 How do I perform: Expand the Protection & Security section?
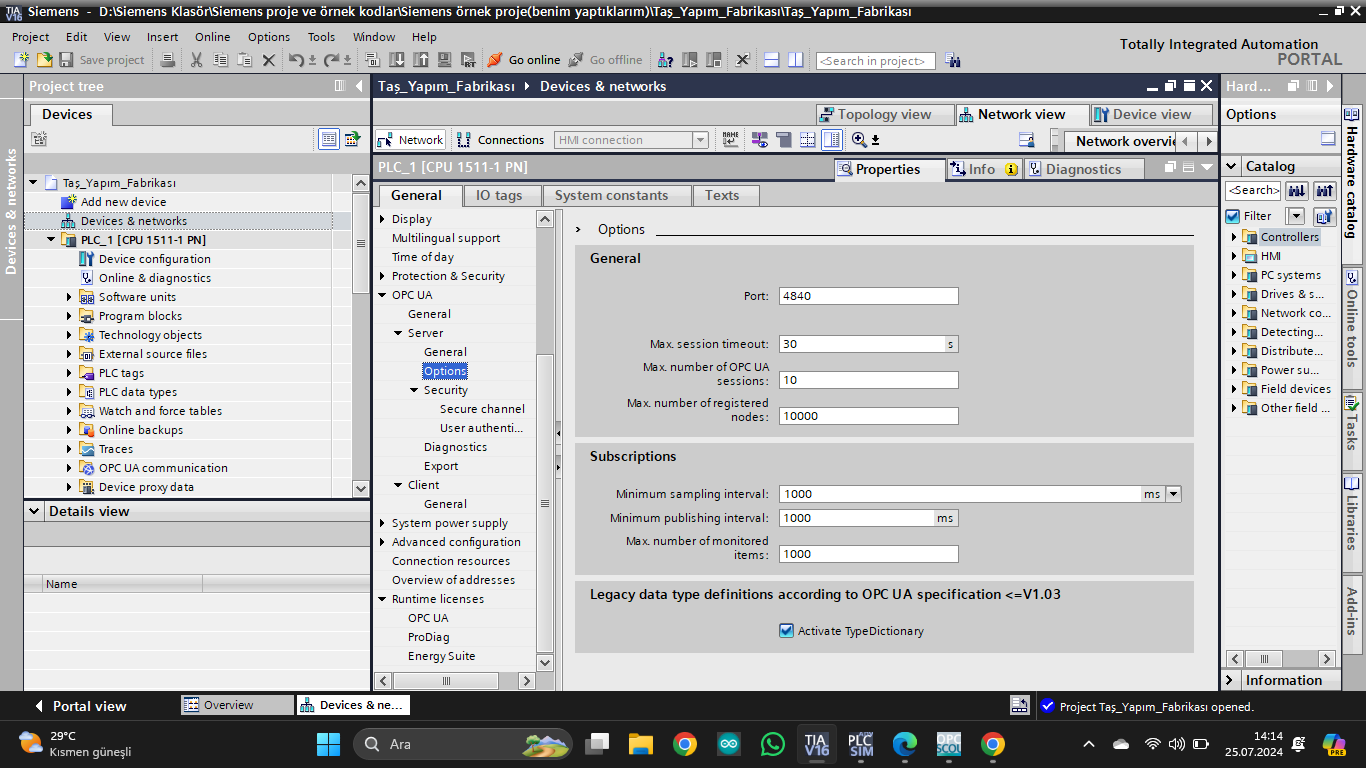382,276
